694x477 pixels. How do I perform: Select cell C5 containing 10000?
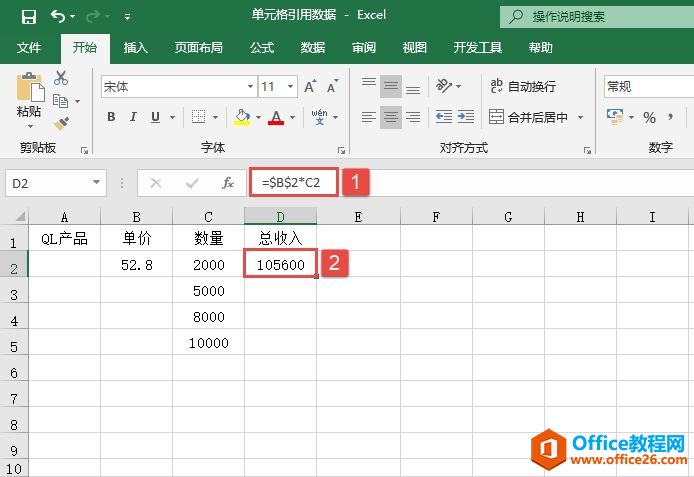(x=208, y=343)
